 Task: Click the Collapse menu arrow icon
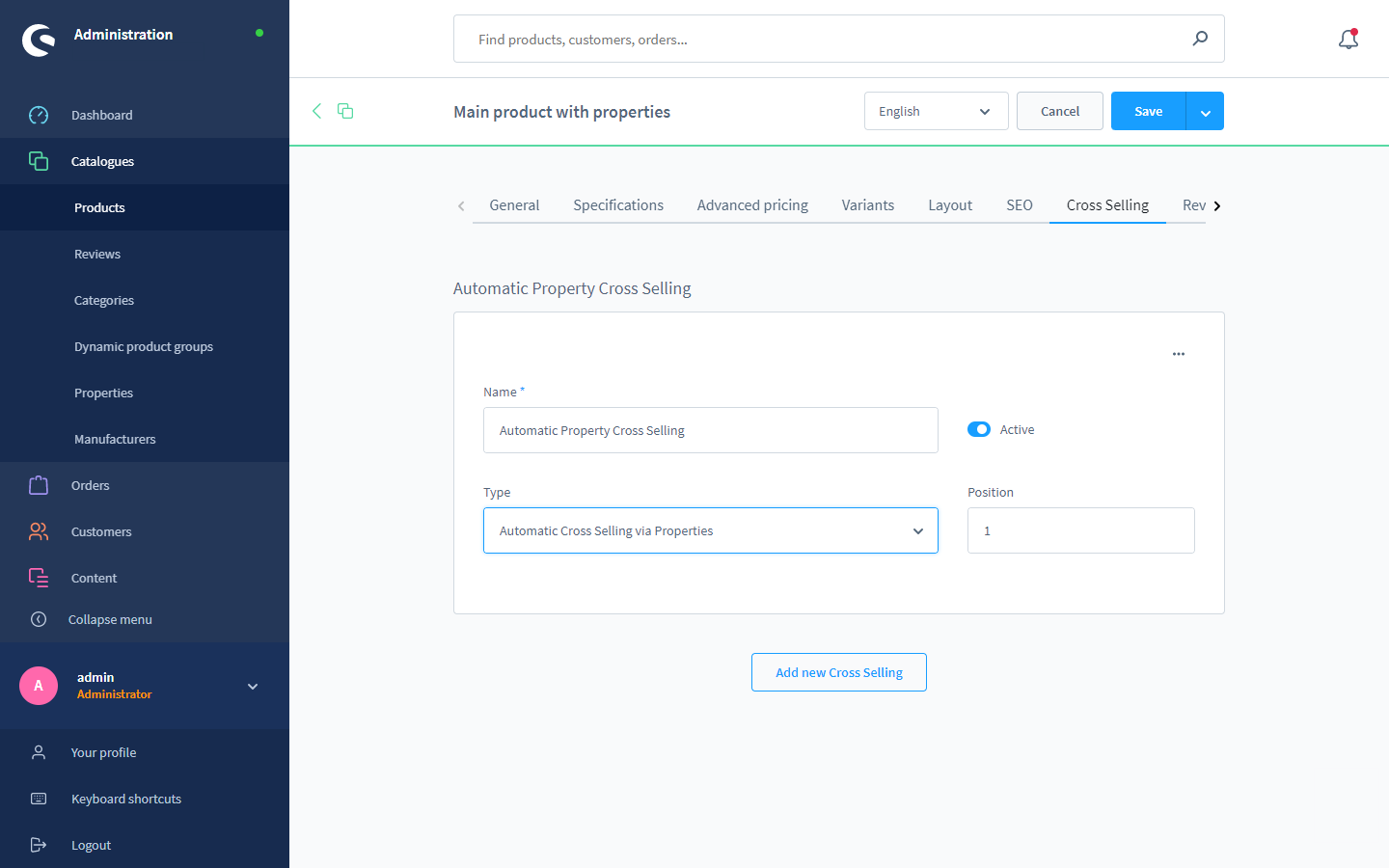coord(39,619)
